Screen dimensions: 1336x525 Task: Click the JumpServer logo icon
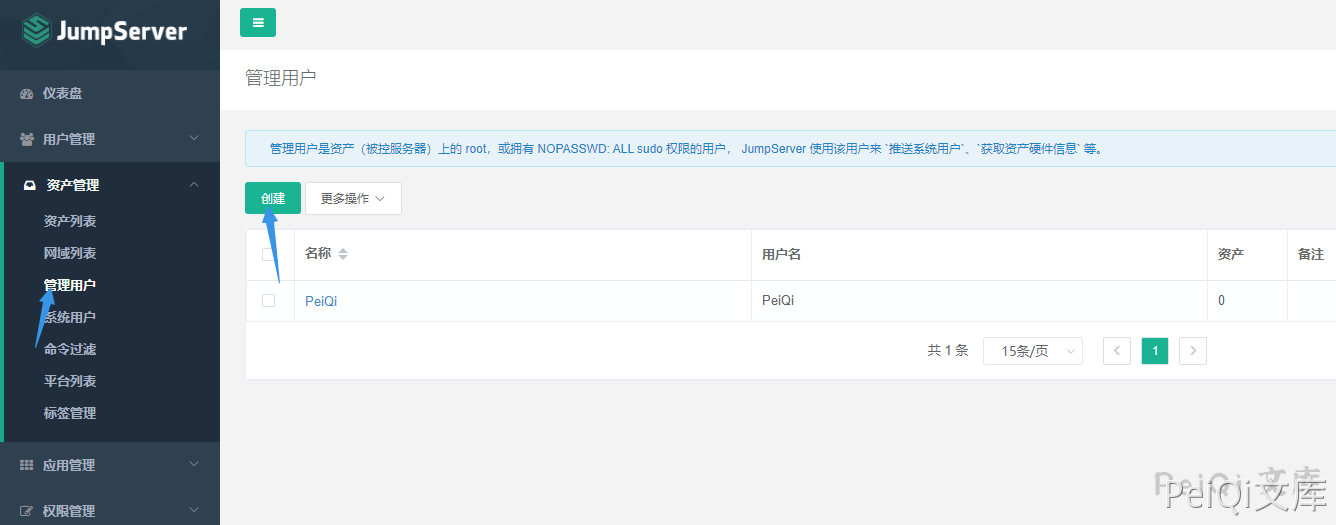(36, 30)
